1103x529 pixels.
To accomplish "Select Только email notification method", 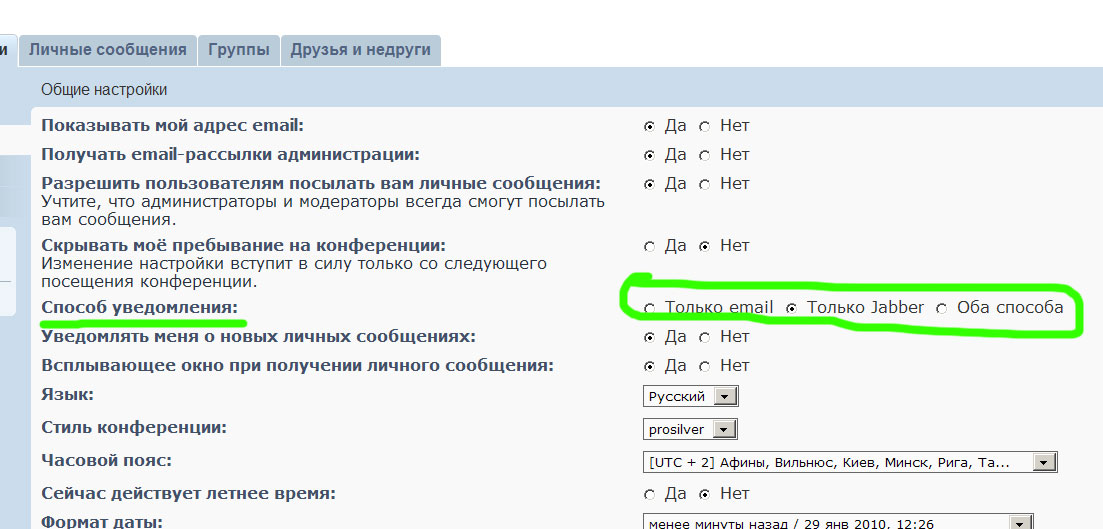I will (650, 309).
